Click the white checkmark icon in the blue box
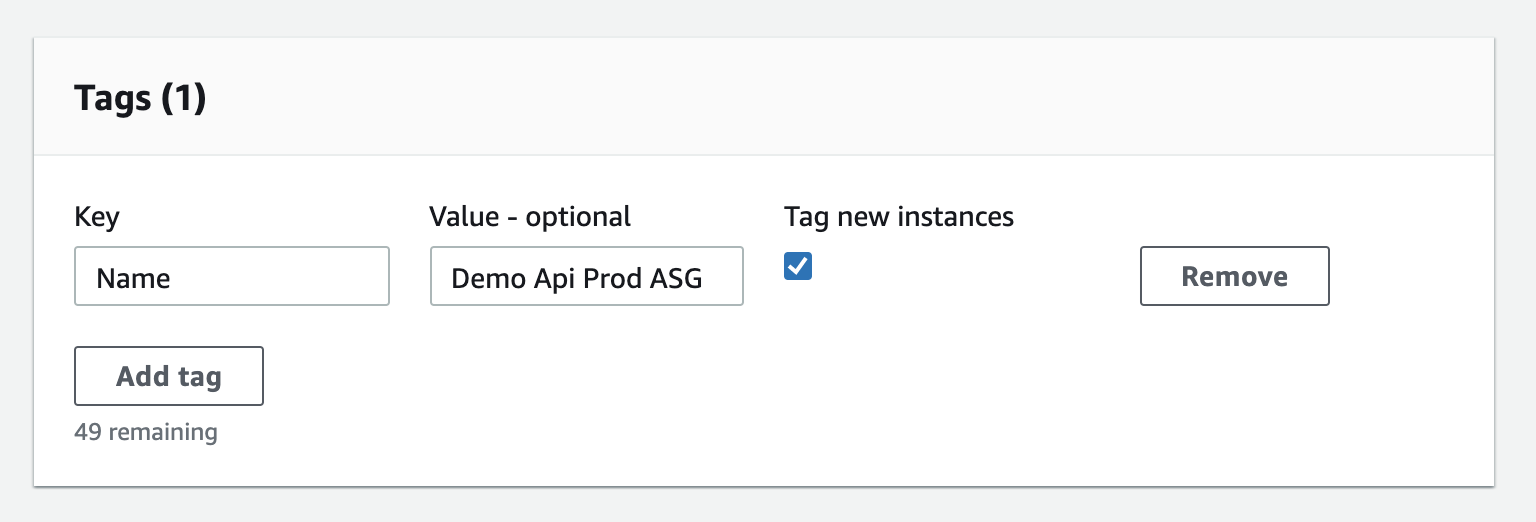The image size is (1536, 522). tap(798, 266)
